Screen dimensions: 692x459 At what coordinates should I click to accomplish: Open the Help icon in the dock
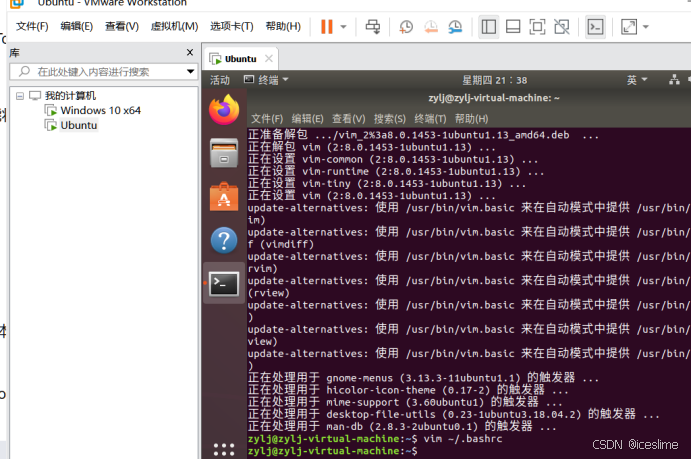pyautogui.click(x=224, y=241)
